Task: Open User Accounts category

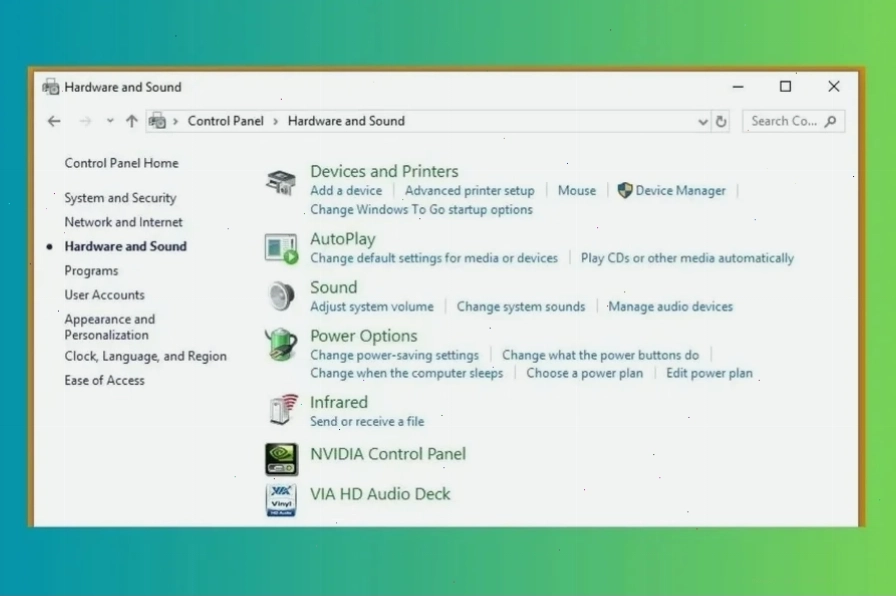Action: tap(105, 295)
